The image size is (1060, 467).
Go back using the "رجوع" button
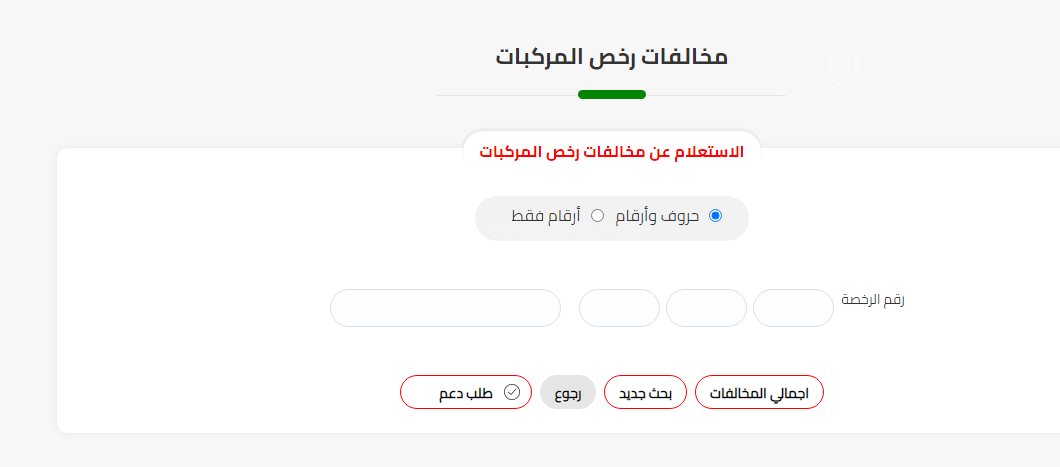pos(568,393)
